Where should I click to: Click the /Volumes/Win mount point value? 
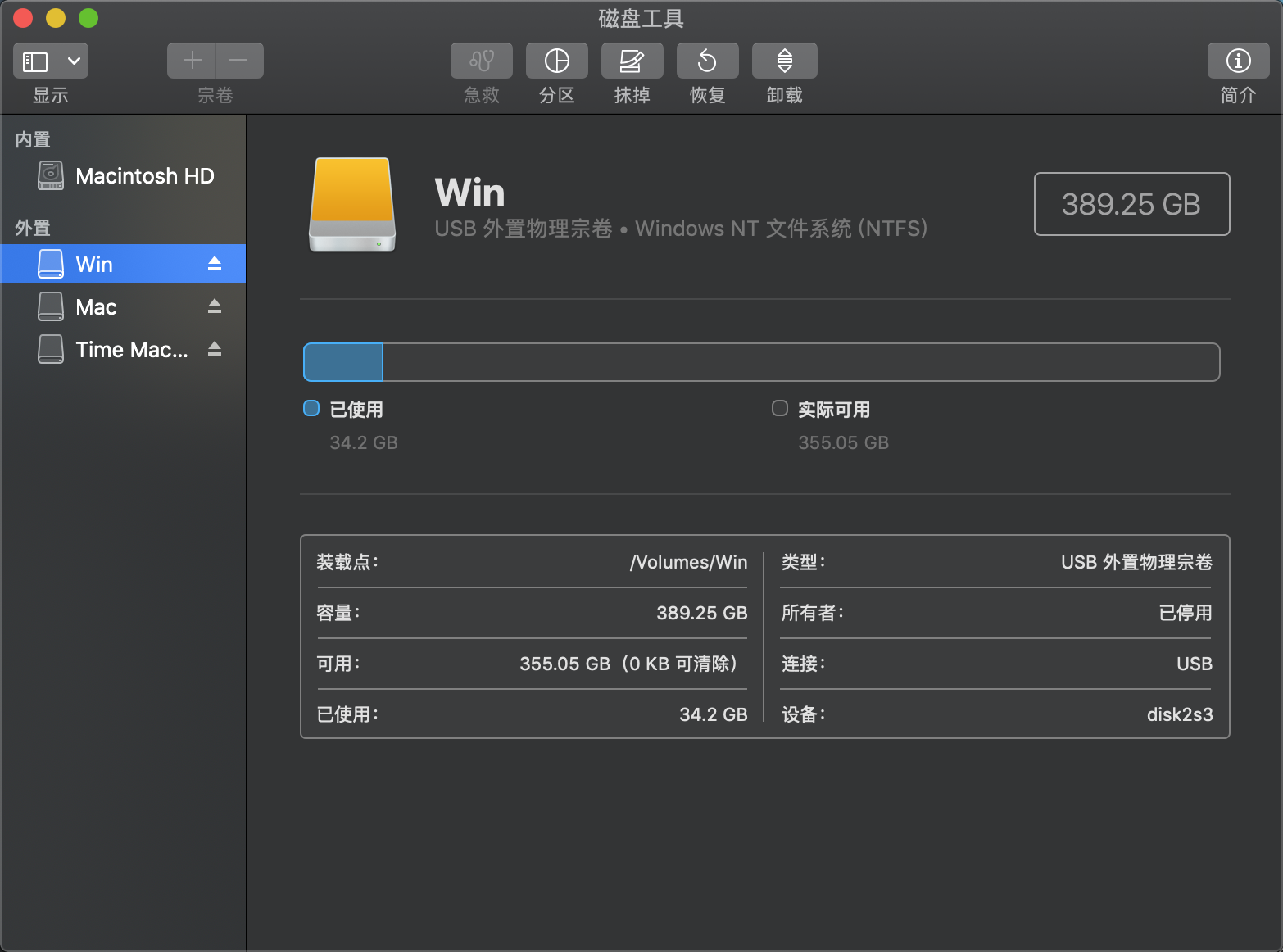tap(688, 562)
